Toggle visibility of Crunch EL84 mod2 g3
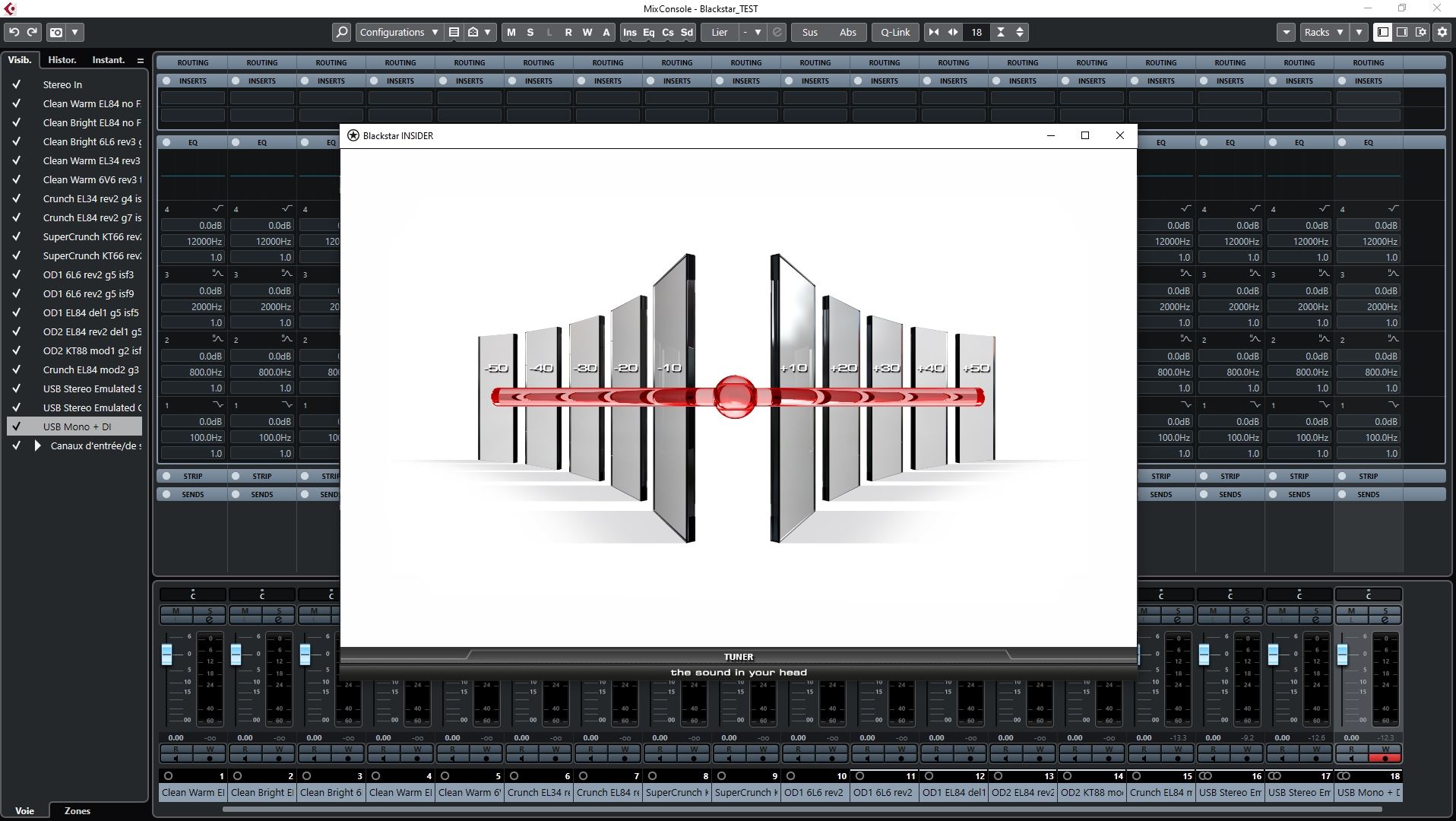Screen dimensions: 1456x821 [x=16, y=369]
